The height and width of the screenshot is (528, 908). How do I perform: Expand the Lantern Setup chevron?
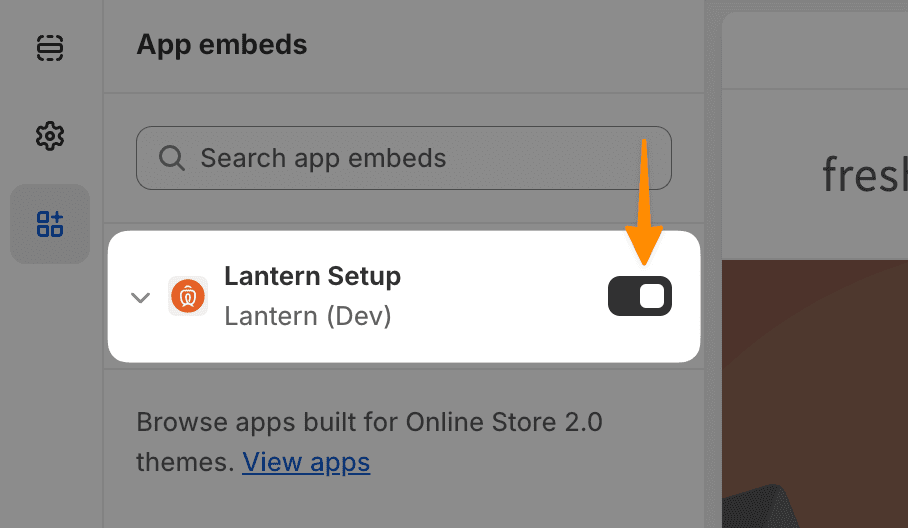tap(141, 297)
